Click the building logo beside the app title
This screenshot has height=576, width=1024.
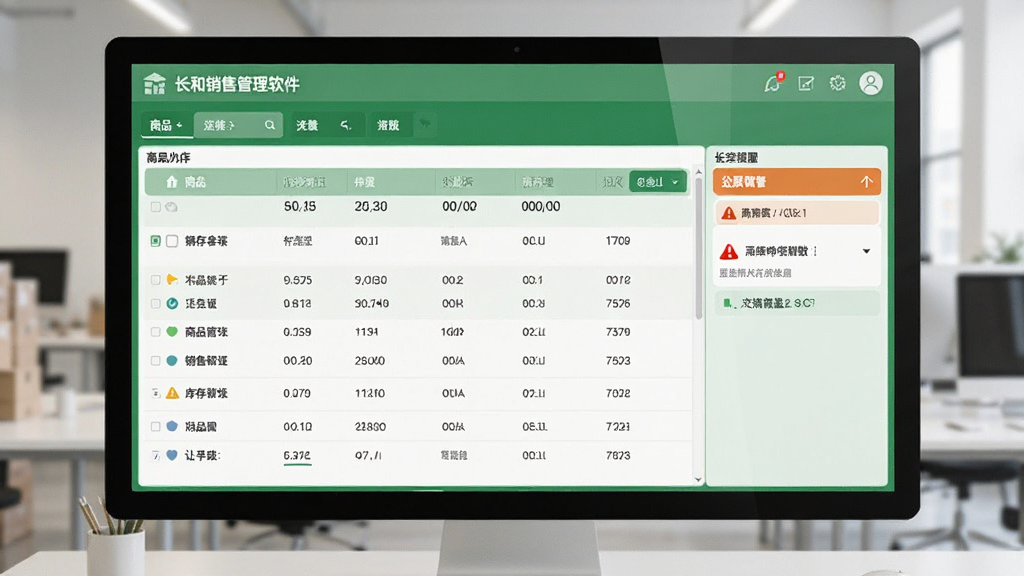point(155,84)
